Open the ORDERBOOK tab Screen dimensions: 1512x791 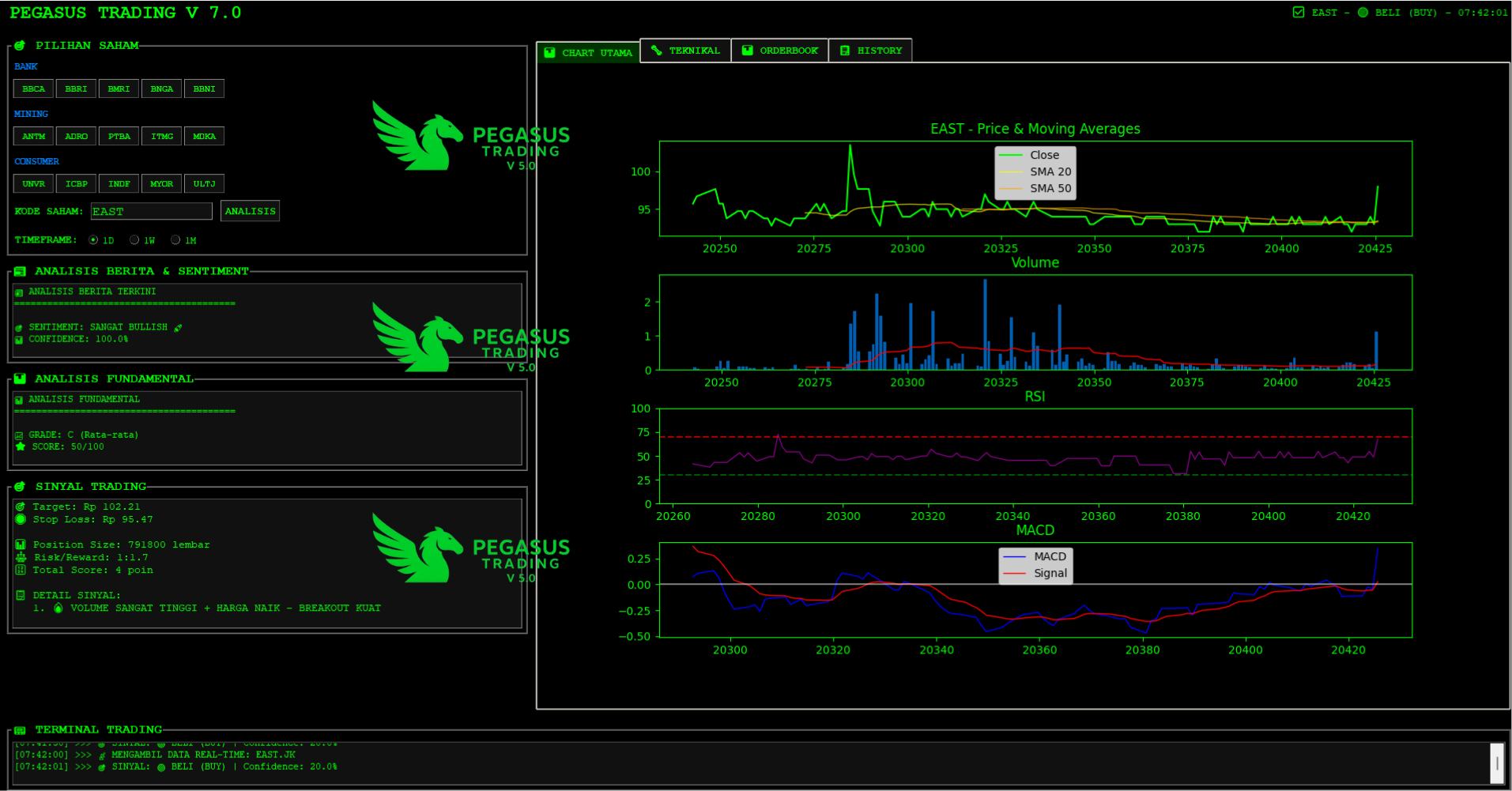pos(779,51)
